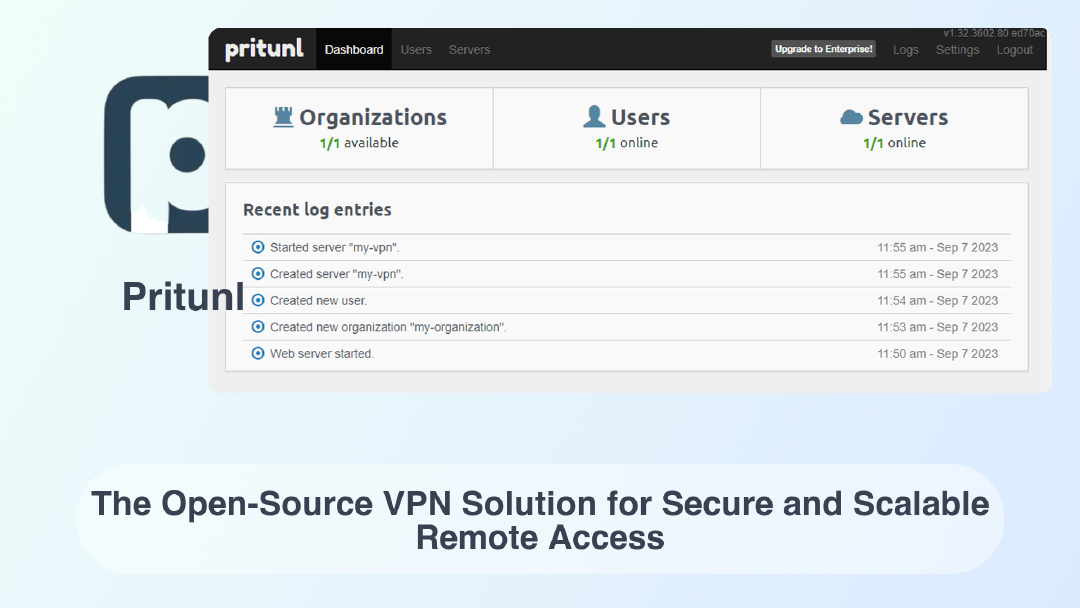Open the Dashboard tab
1080x608 pixels.
tap(354, 50)
